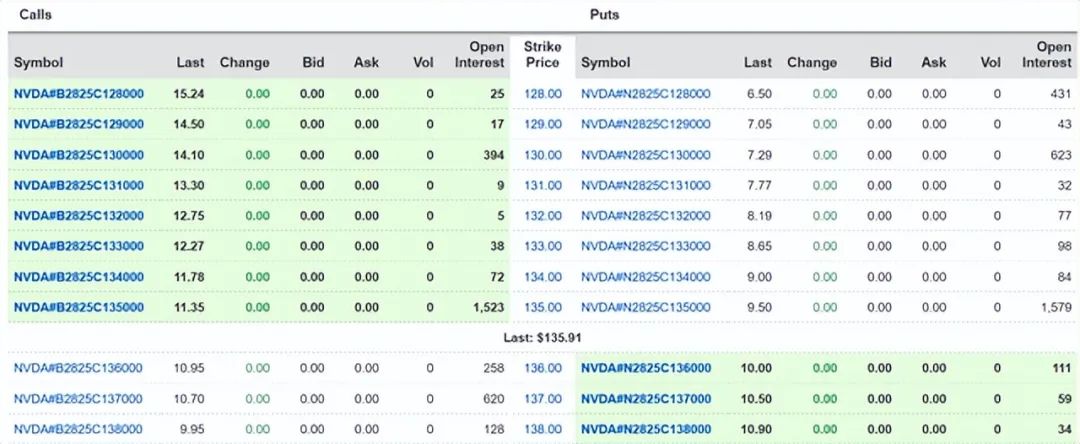Open put symbol NVDA#N2825C129000
This screenshot has height=444, width=1080.
[x=645, y=125]
